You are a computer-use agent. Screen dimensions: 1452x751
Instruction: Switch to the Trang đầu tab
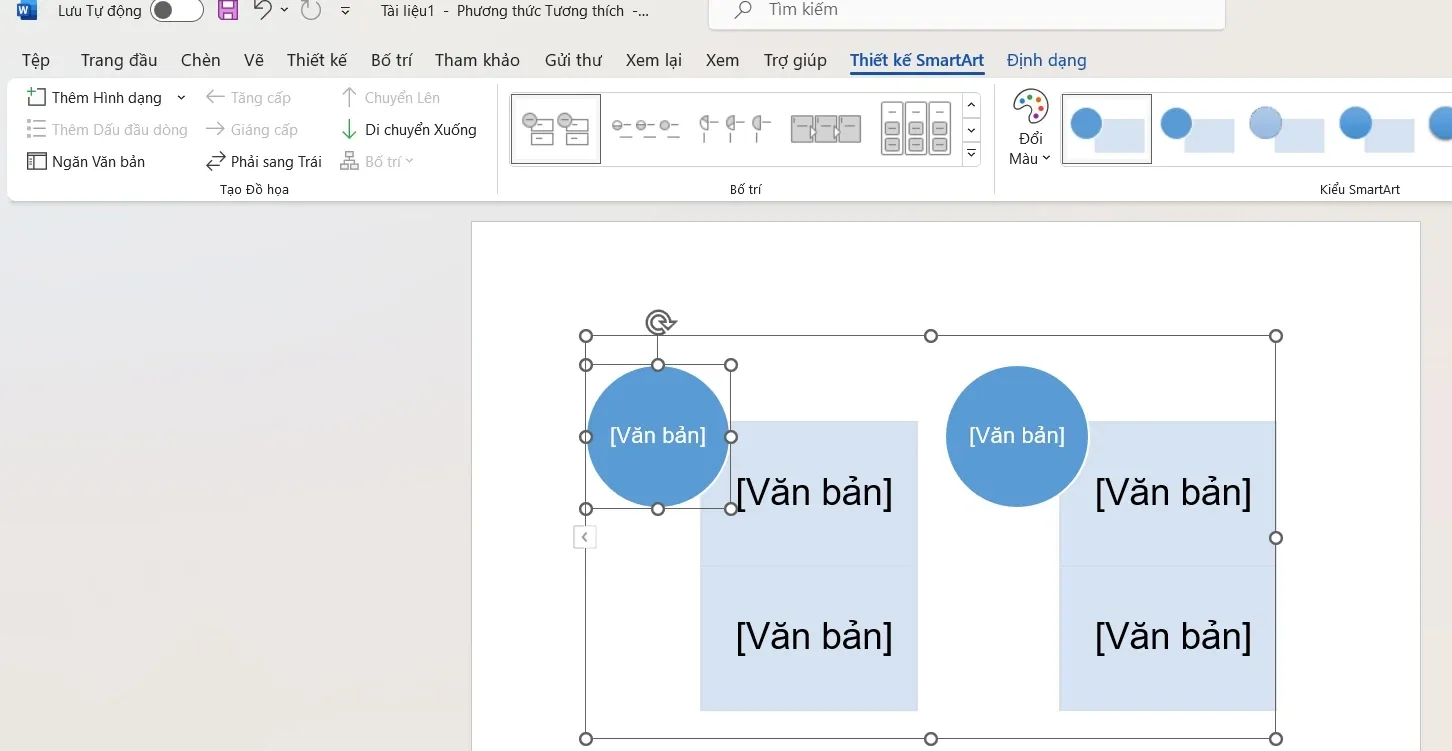pos(119,60)
